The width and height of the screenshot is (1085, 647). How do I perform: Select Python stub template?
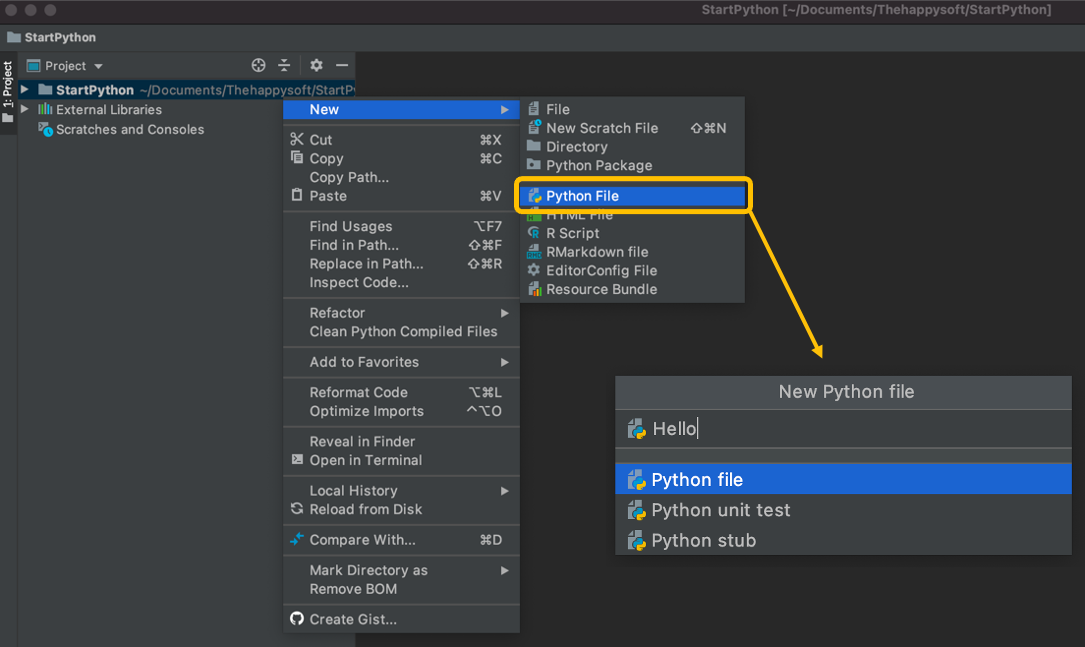(844, 540)
